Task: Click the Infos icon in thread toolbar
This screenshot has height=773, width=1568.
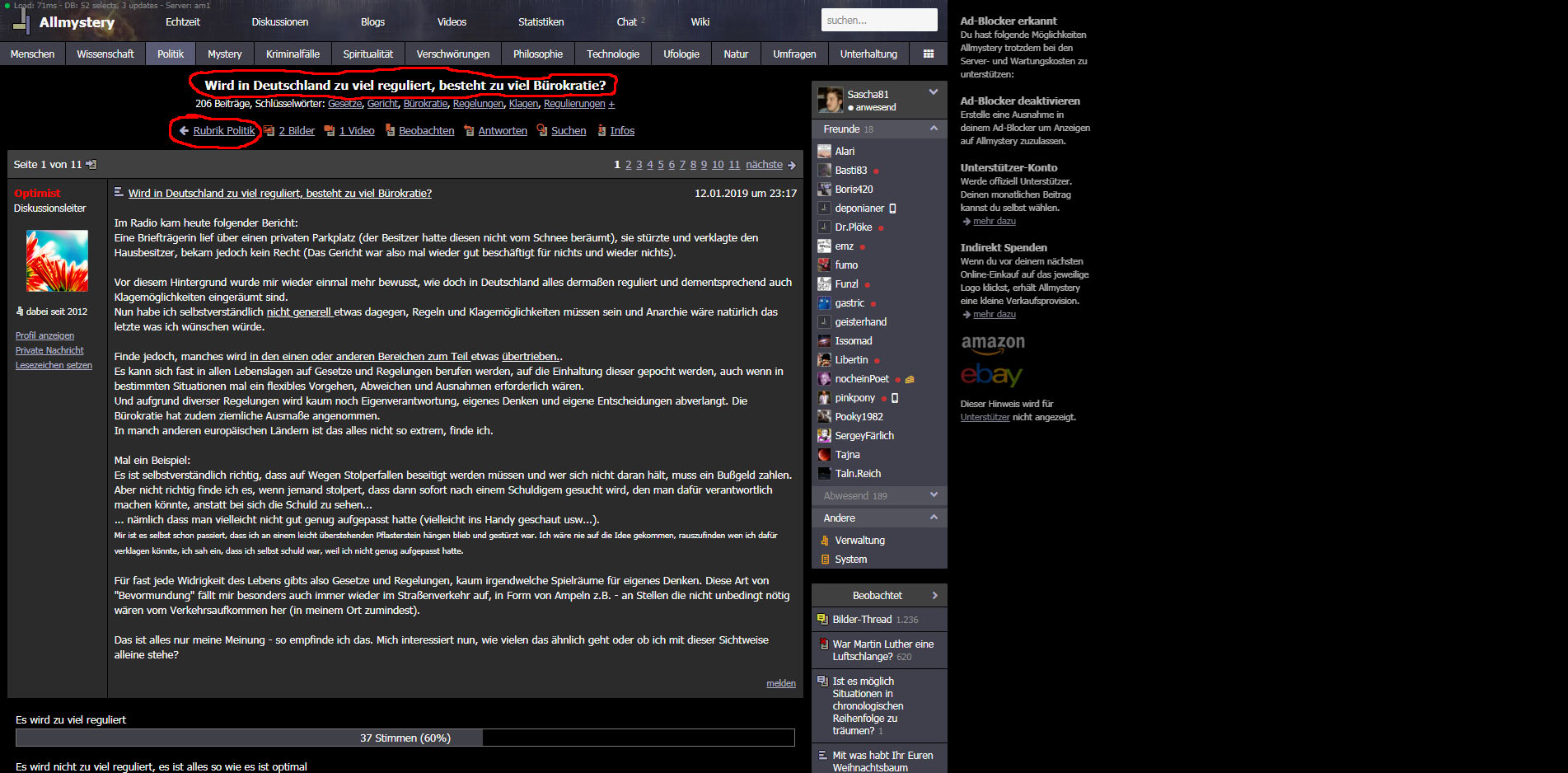Action: (x=601, y=130)
